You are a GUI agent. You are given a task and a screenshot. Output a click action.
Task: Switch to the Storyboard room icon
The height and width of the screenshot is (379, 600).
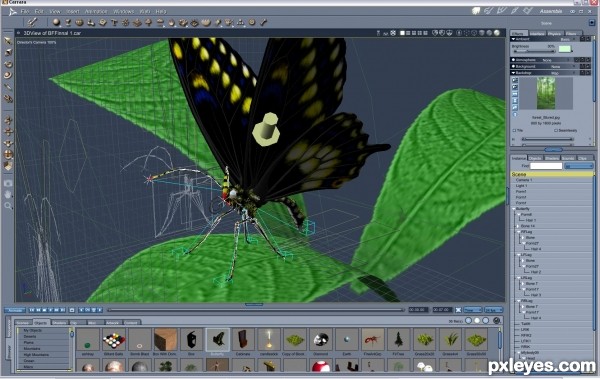(x=502, y=11)
